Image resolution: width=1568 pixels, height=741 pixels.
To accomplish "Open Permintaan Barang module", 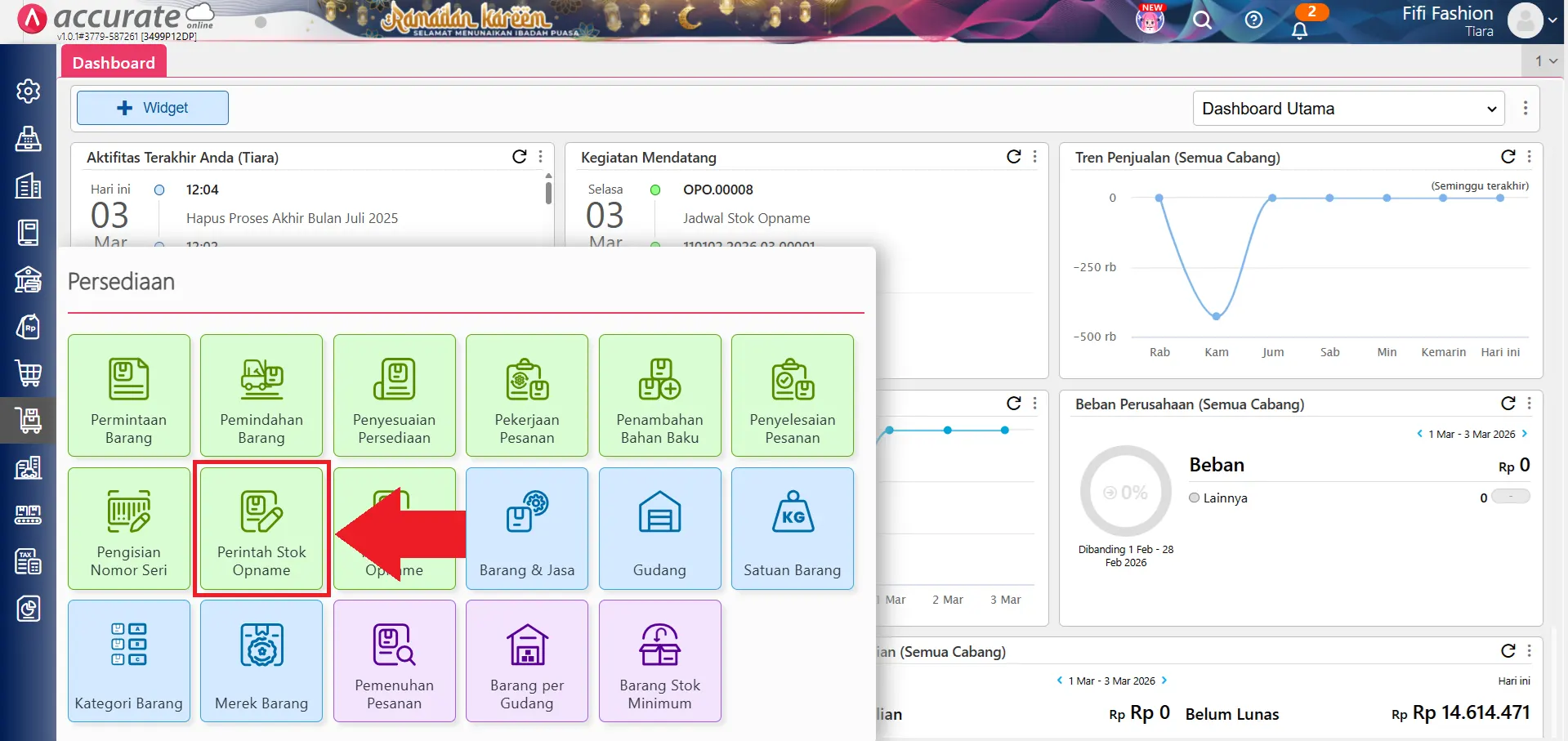I will [x=129, y=395].
